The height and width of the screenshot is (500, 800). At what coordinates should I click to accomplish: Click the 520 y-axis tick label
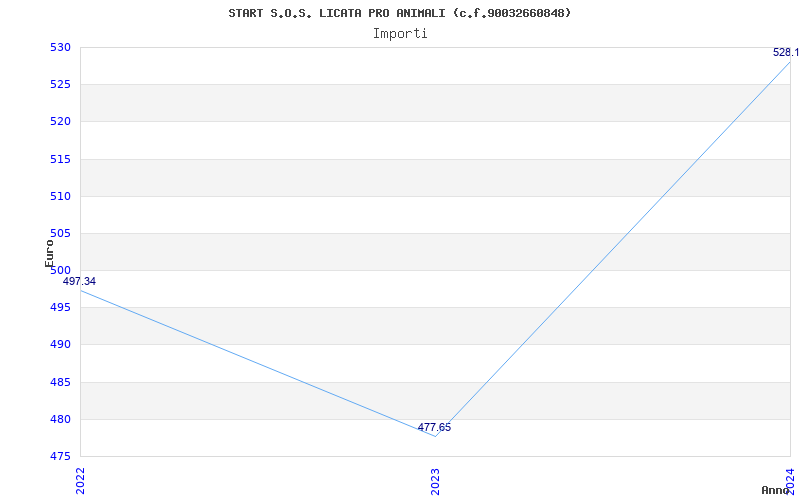point(59,122)
